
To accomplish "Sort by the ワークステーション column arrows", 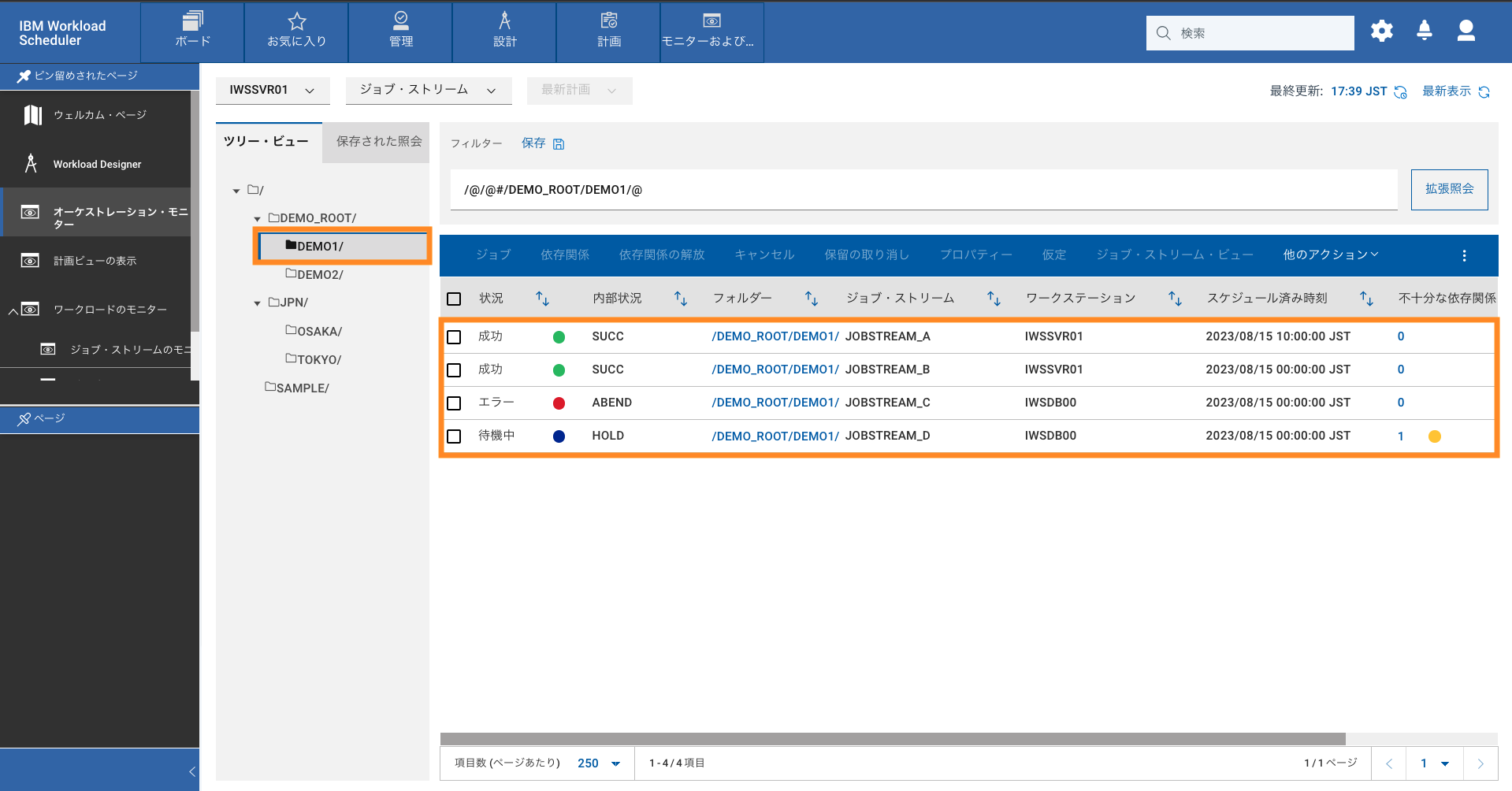I will pyautogui.click(x=1176, y=299).
